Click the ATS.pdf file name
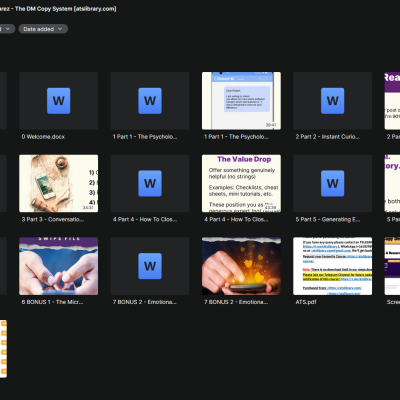Image resolution: width=400 pixels, height=400 pixels. [x=306, y=302]
